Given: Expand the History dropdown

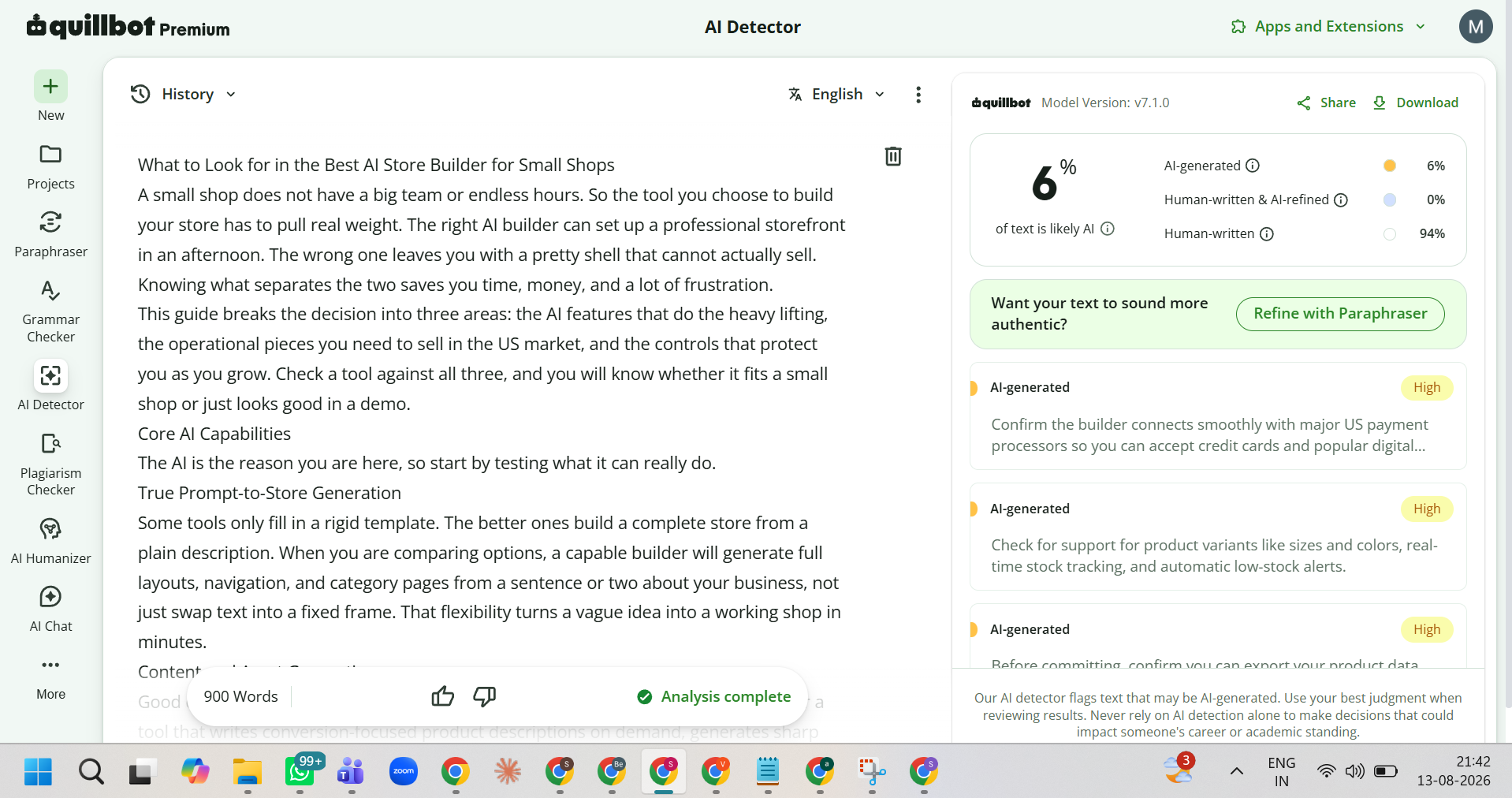Looking at the screenshot, I should pos(184,94).
